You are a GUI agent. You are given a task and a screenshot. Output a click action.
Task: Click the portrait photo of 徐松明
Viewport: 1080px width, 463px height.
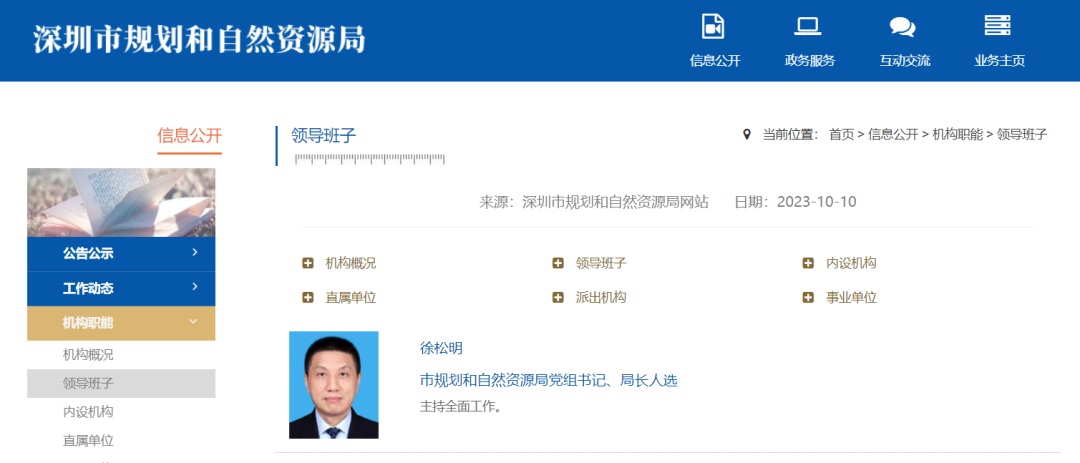point(333,384)
